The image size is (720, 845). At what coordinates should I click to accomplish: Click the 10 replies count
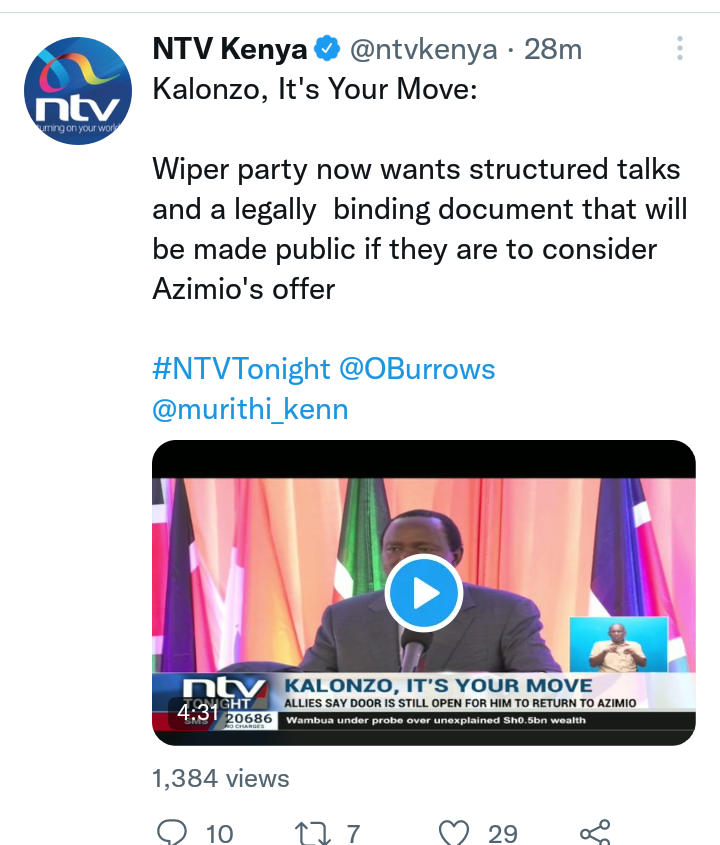[219, 834]
